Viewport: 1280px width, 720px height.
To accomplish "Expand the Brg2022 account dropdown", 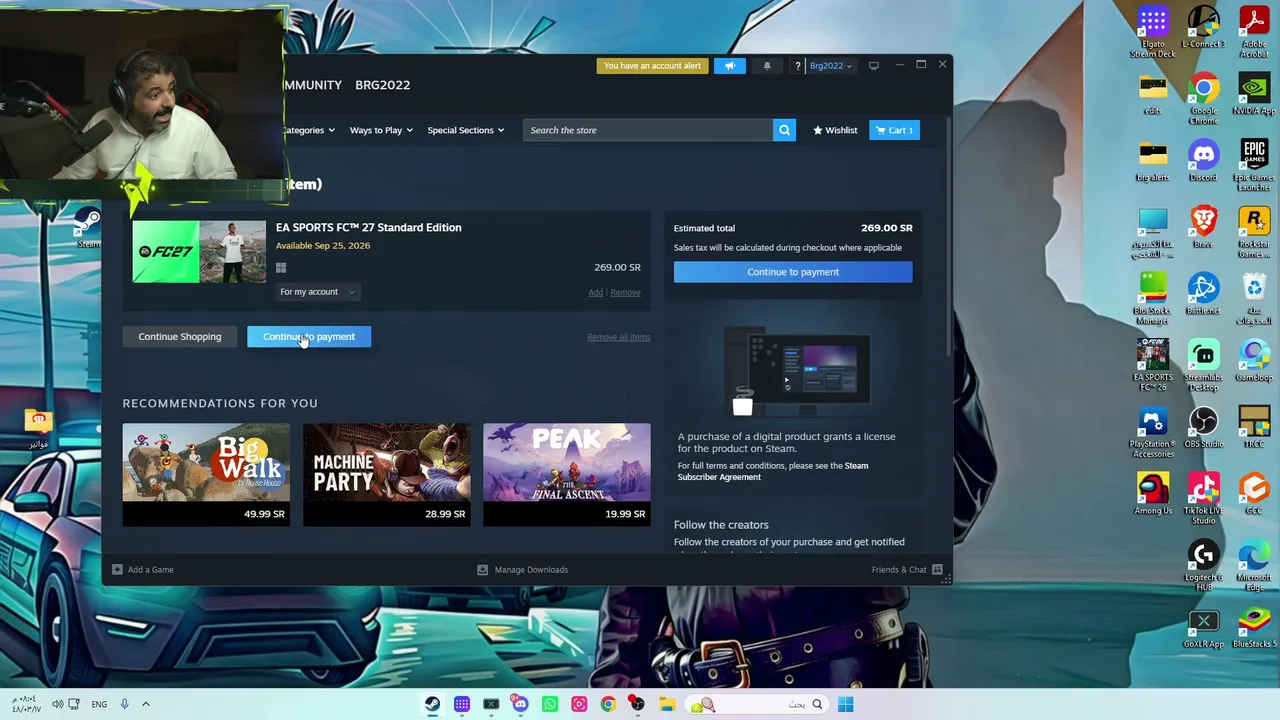I will point(830,66).
